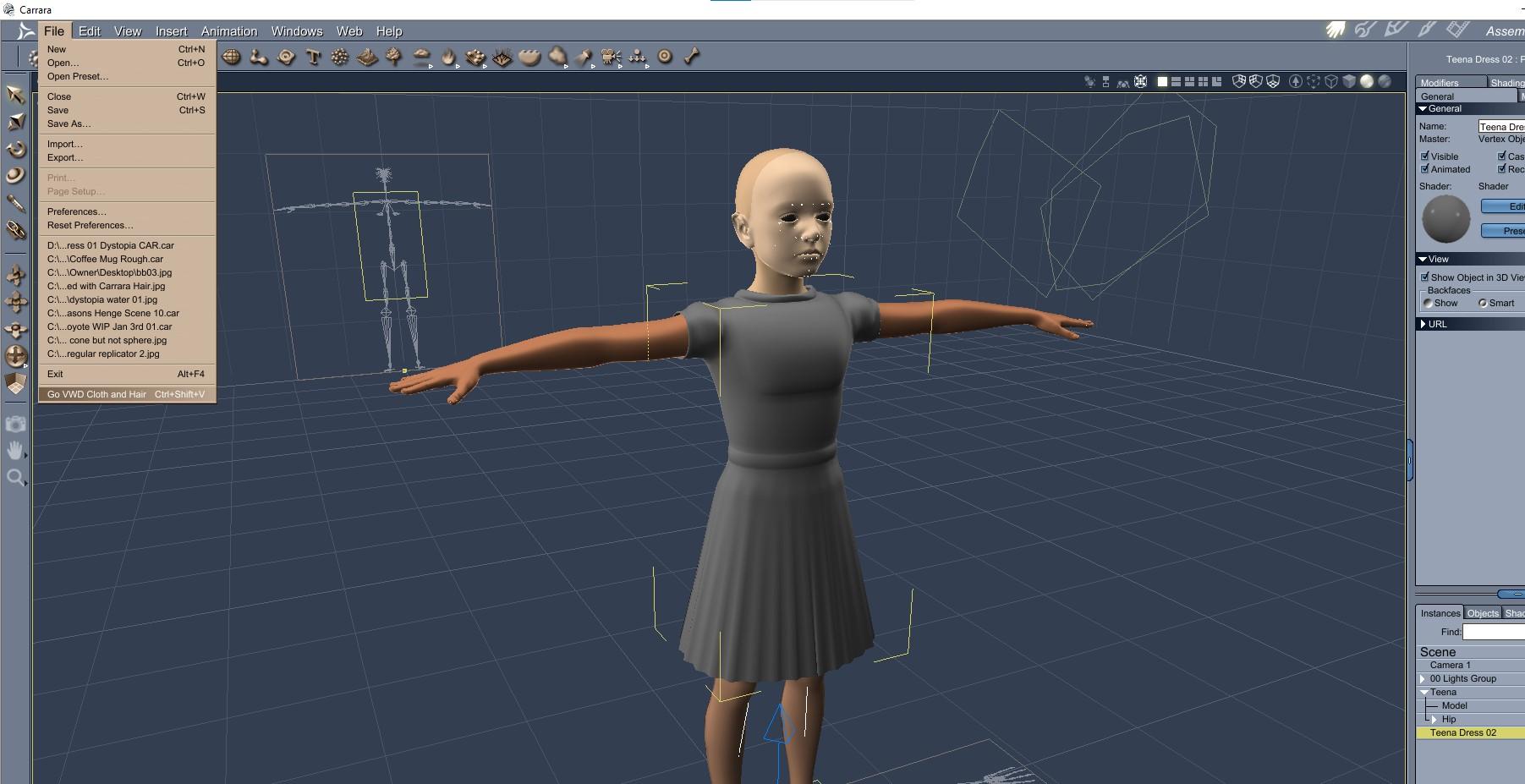The height and width of the screenshot is (784, 1525).
Task: Toggle the Animated checkbox
Action: [1425, 169]
